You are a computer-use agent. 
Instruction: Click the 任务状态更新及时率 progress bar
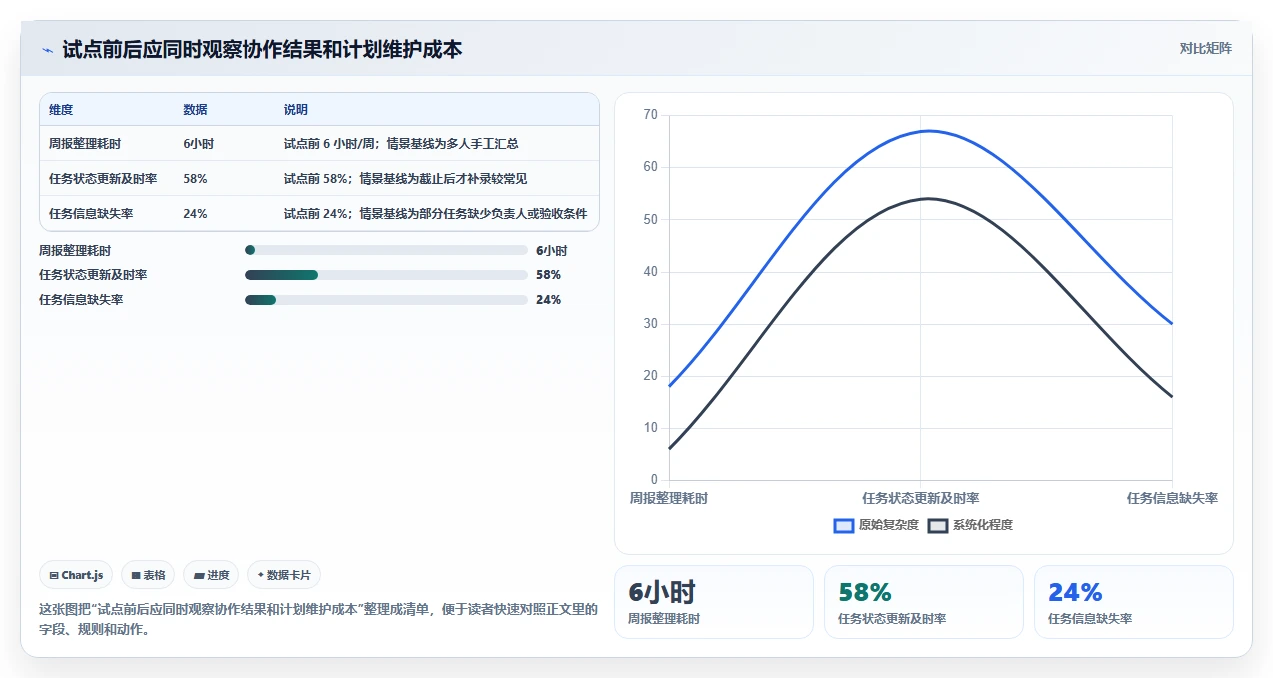coord(386,275)
